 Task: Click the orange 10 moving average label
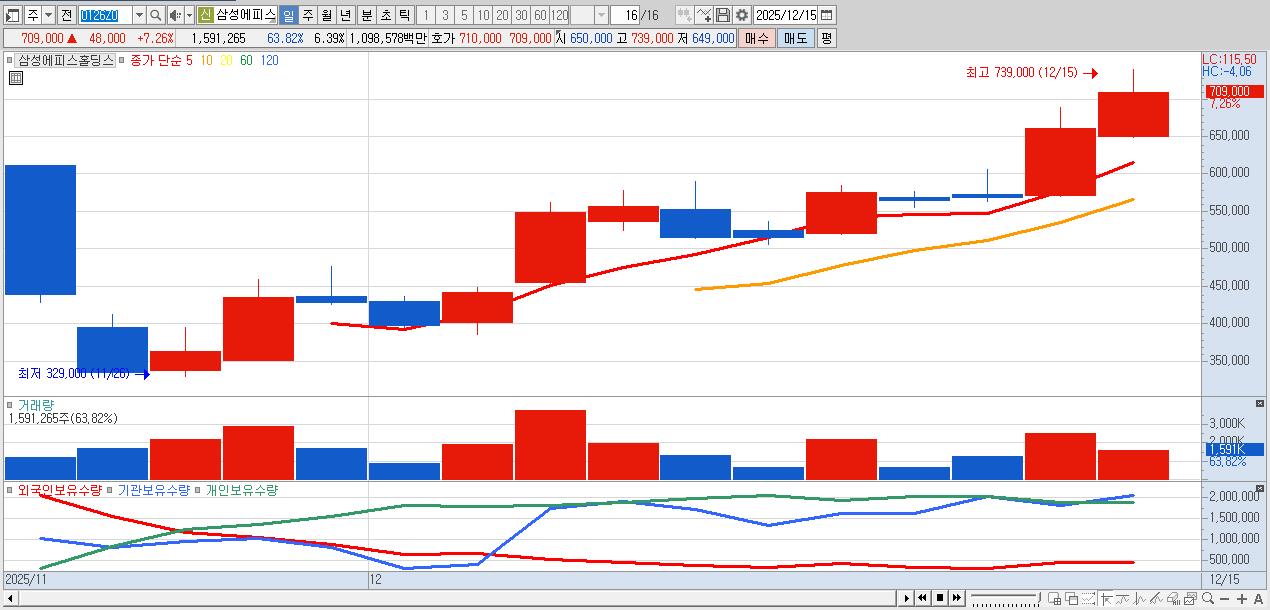point(206,60)
